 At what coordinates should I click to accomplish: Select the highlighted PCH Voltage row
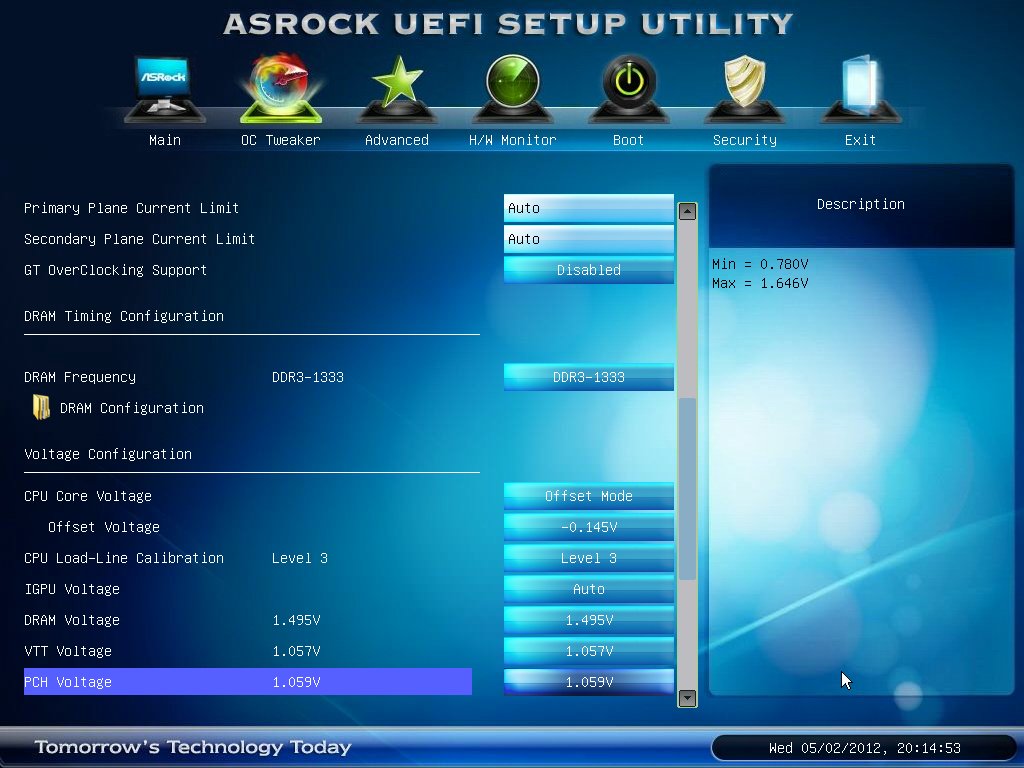[248, 682]
